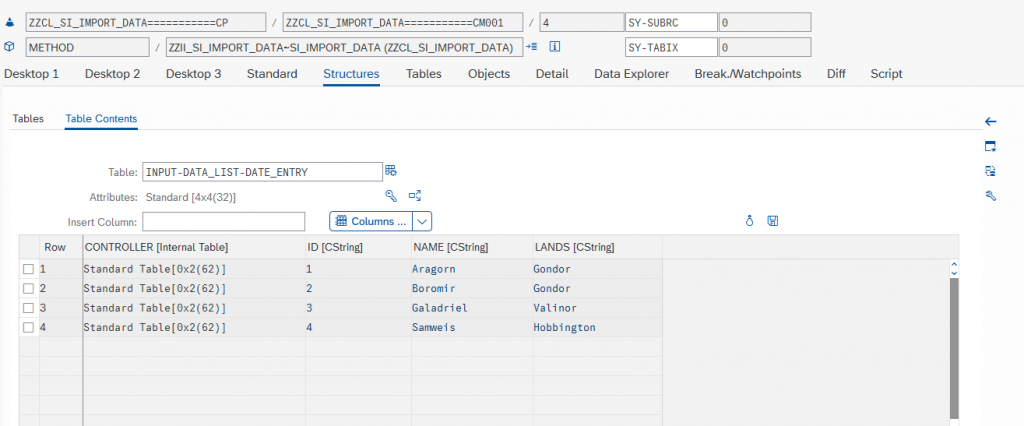The image size is (1024, 426).
Task: Open the Data Explorer tab
Action: (x=631, y=74)
